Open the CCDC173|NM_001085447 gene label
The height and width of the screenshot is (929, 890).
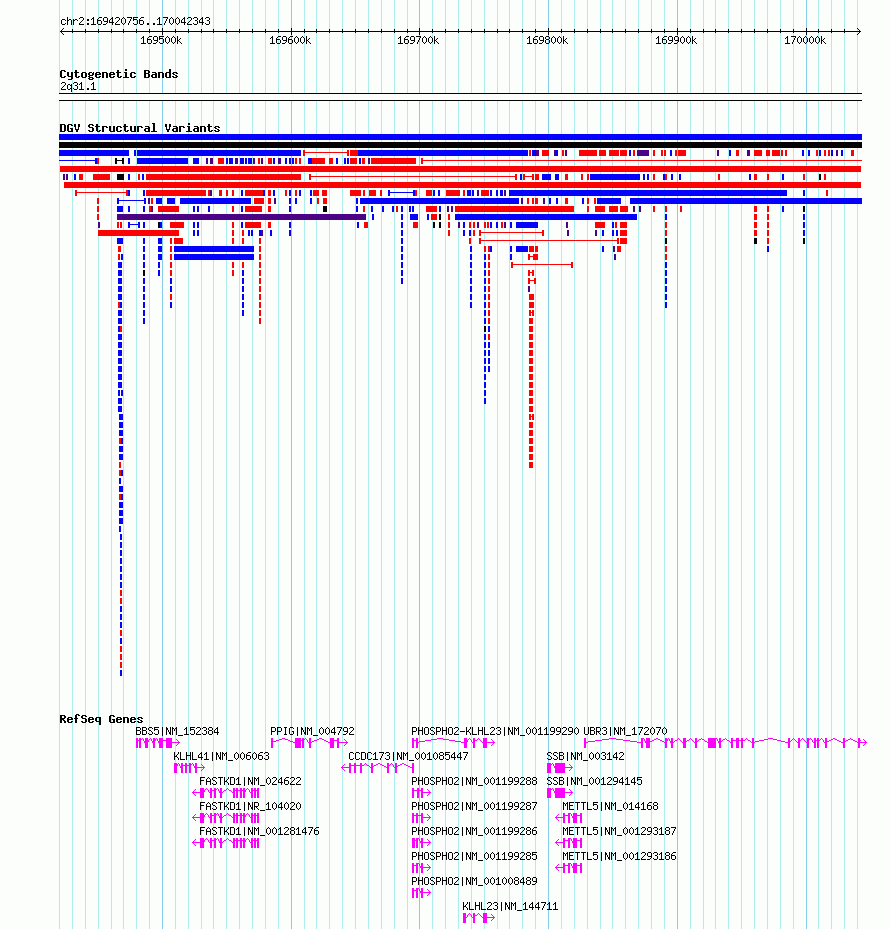click(408, 757)
